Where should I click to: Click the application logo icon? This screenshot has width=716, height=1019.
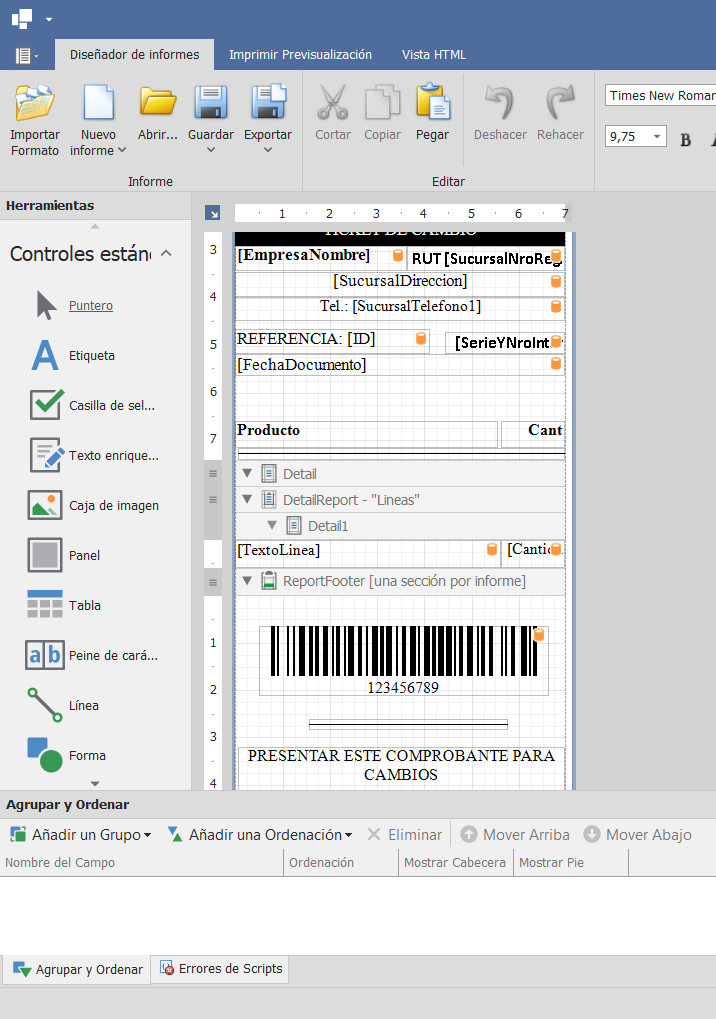point(22,19)
